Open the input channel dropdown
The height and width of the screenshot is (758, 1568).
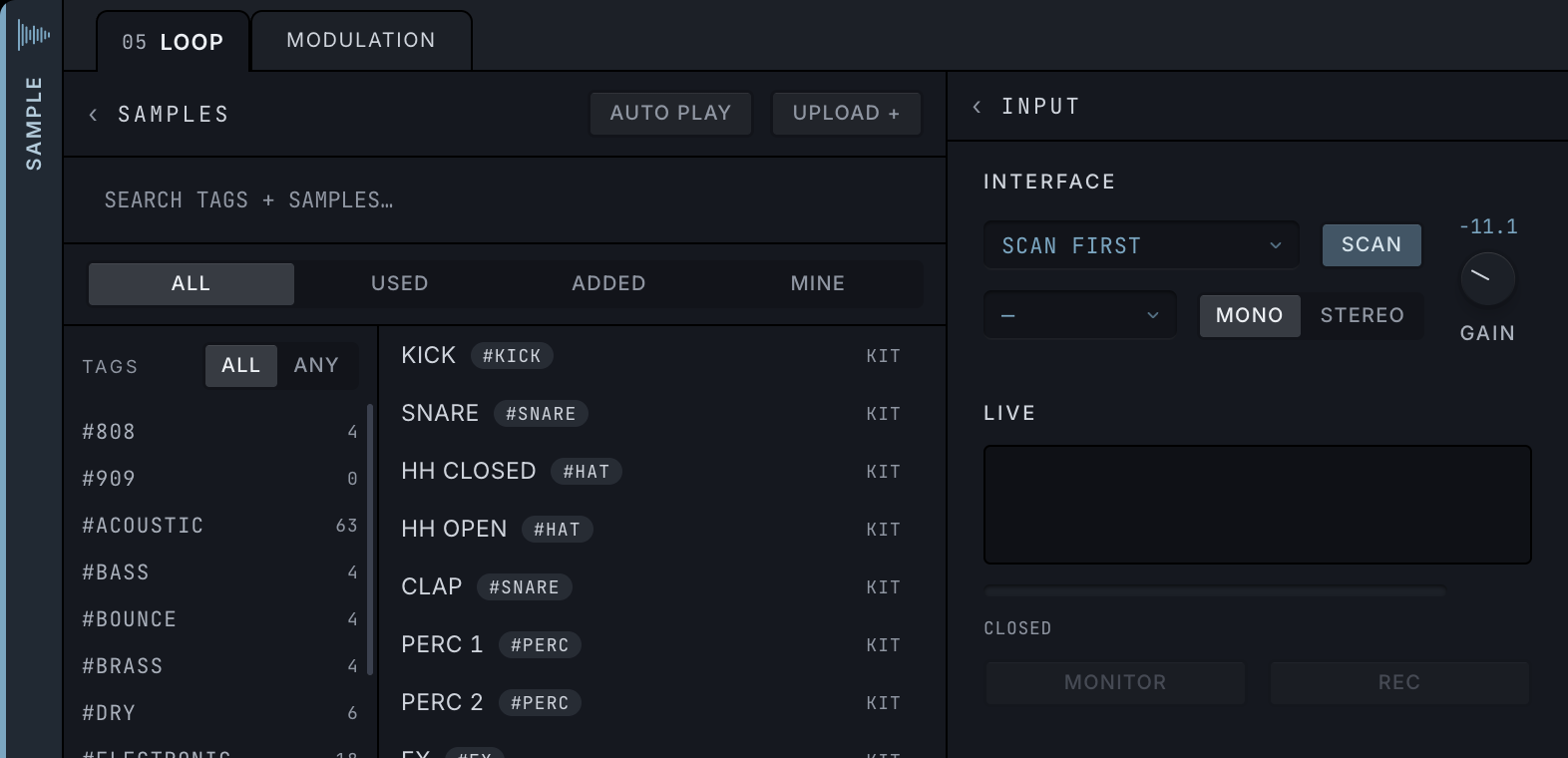point(1080,315)
